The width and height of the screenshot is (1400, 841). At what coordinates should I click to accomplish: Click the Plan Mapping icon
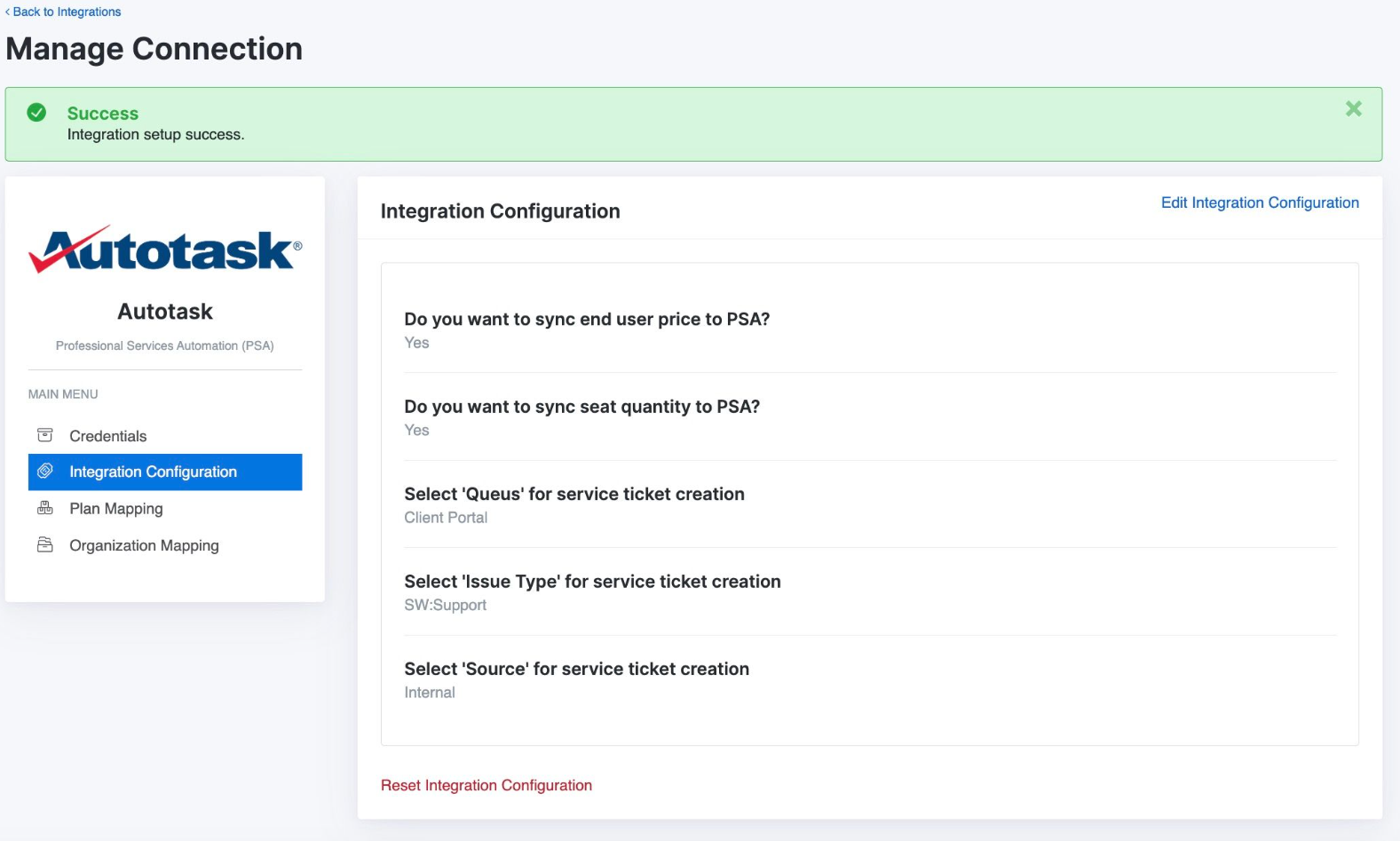(x=45, y=508)
